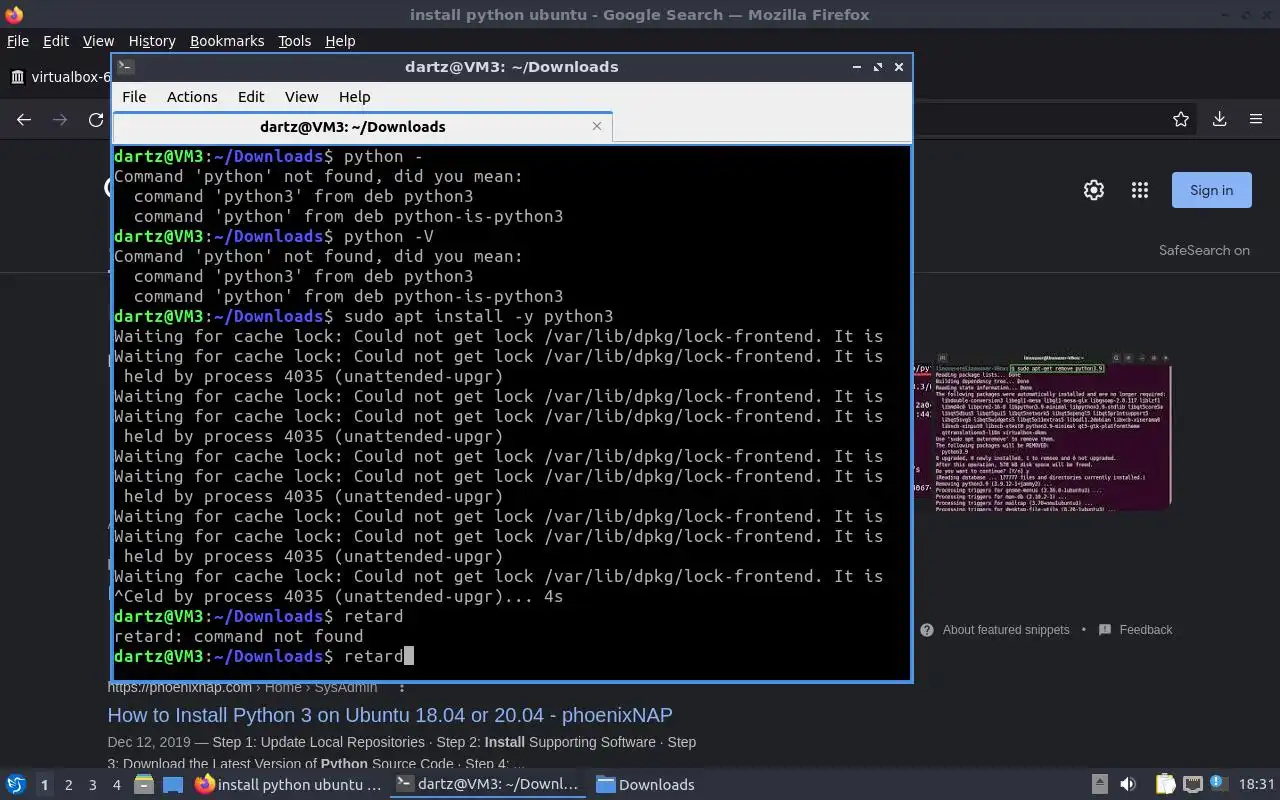1280x800 pixels.
Task: Select the virtualbox Firefox tab
Action: point(58,77)
